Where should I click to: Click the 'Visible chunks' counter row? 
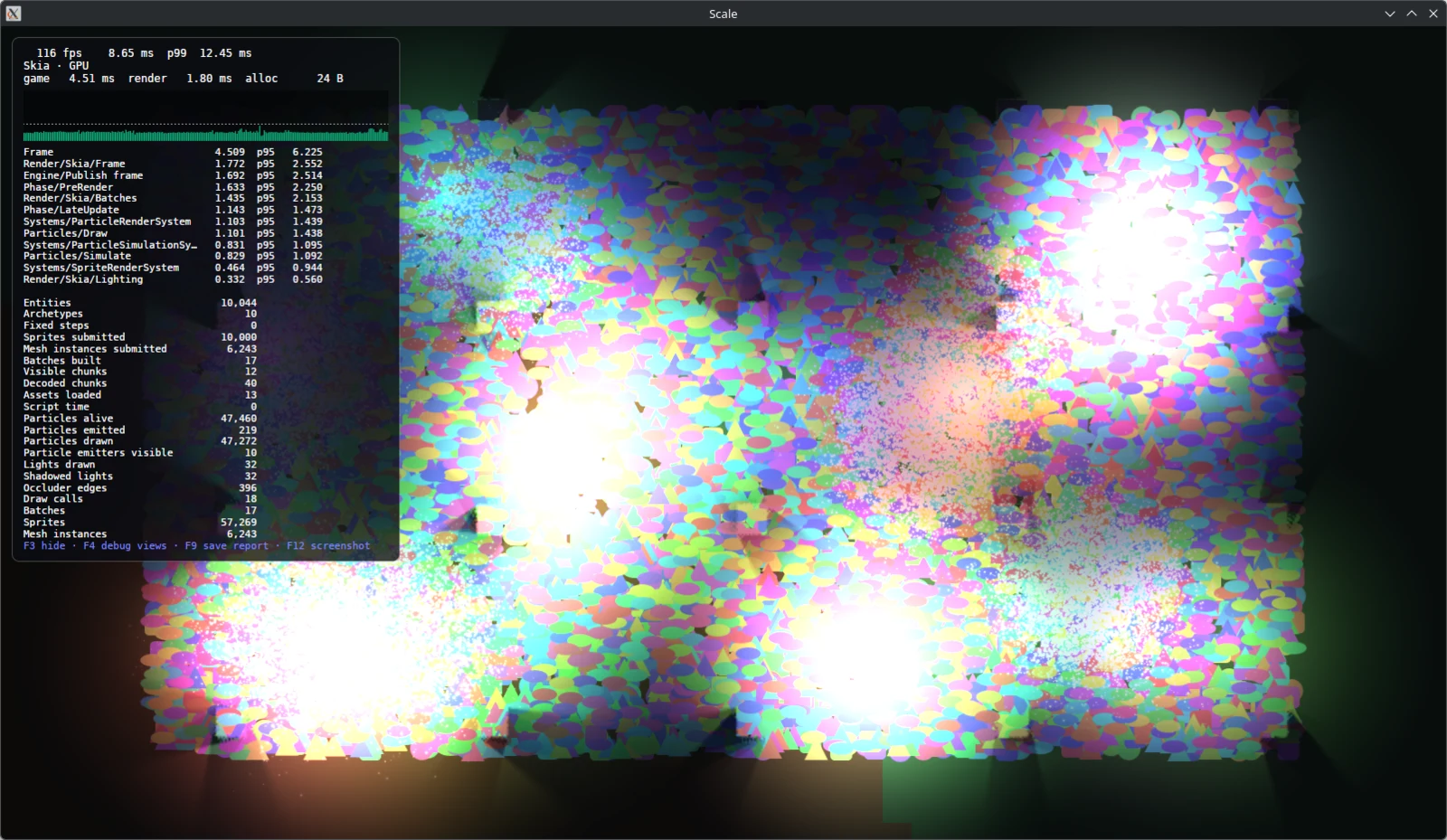click(140, 372)
